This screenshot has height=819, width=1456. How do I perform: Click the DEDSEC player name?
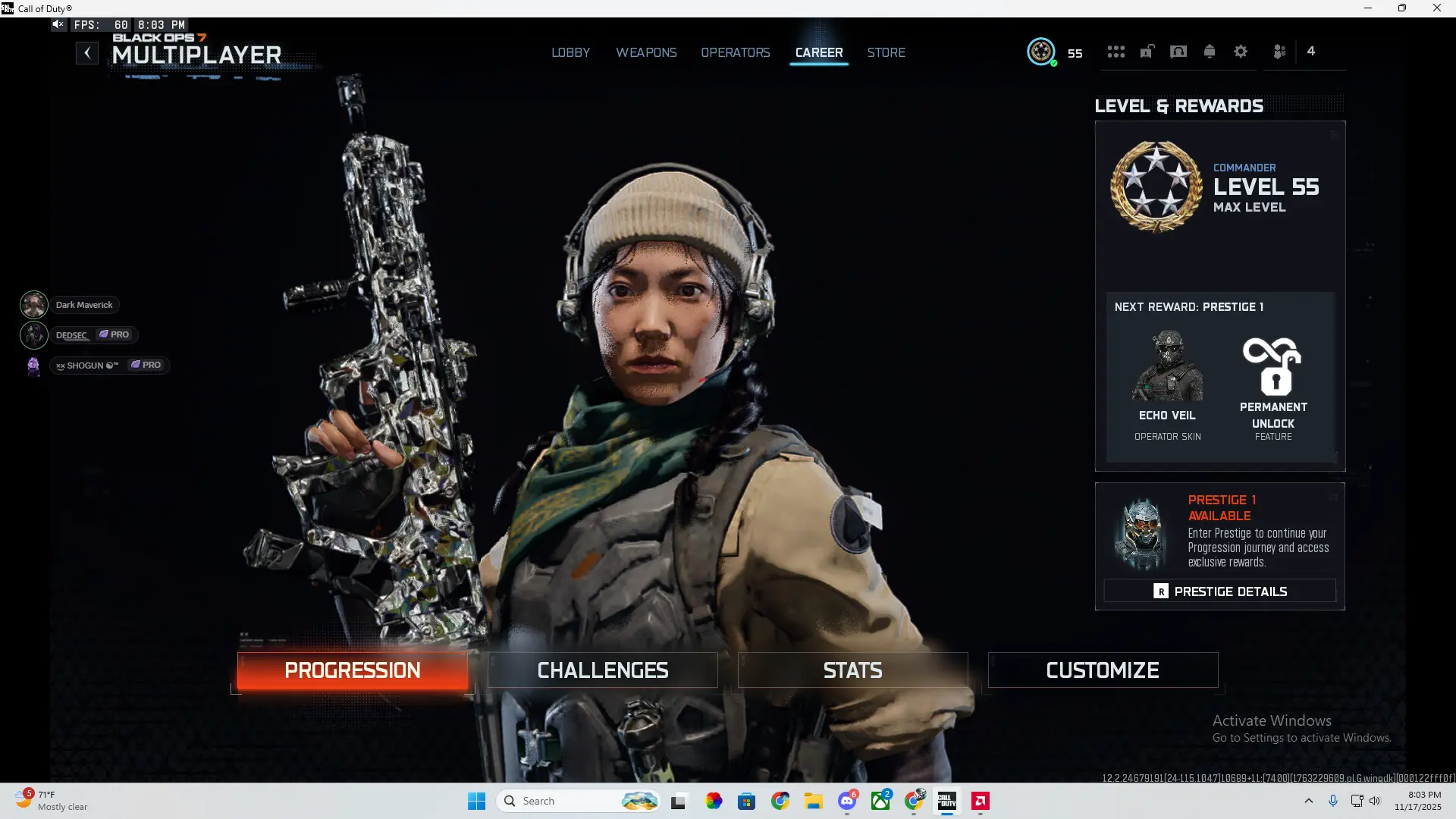(x=73, y=334)
